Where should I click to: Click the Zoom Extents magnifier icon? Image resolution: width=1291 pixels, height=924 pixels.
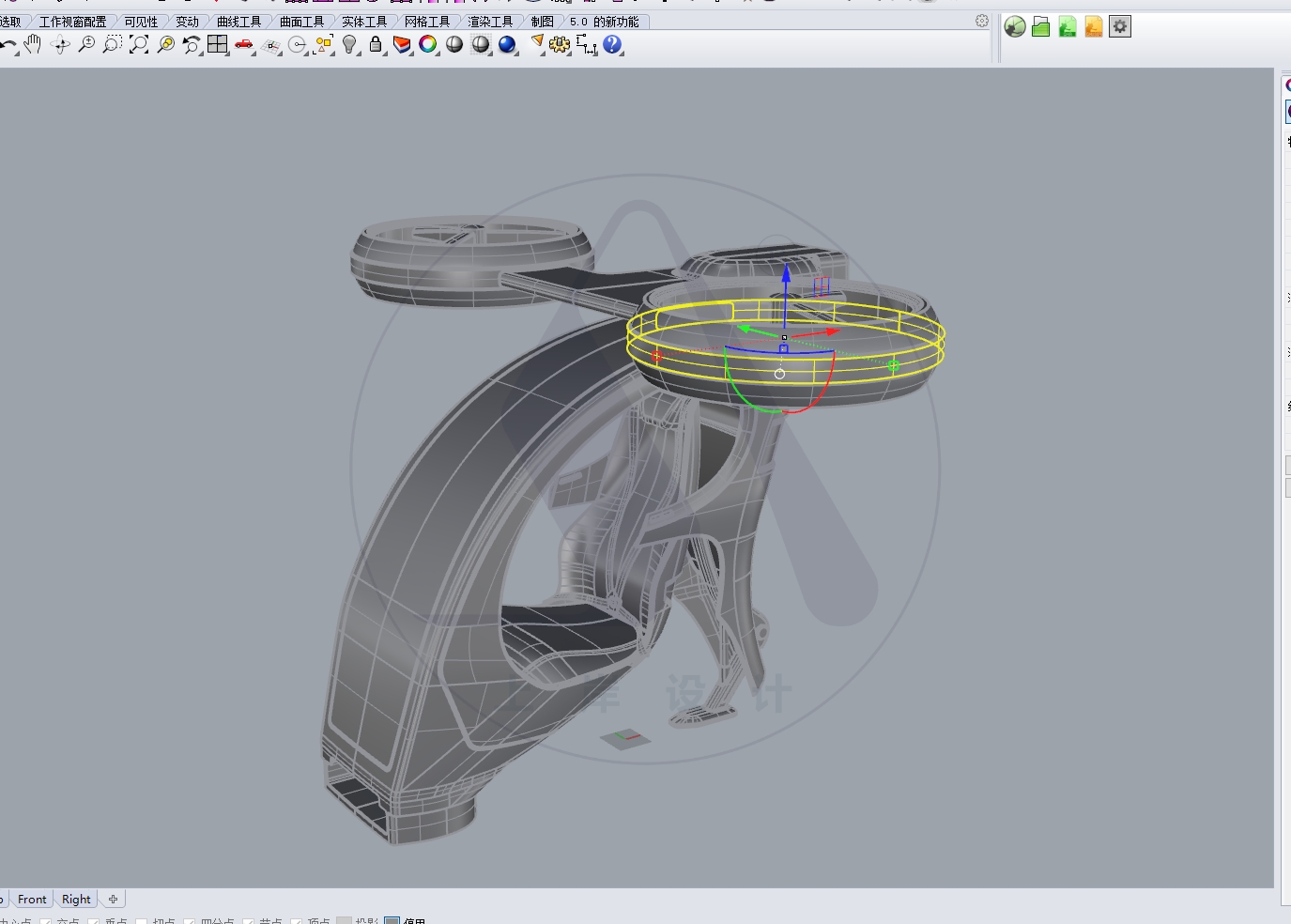pos(139,44)
